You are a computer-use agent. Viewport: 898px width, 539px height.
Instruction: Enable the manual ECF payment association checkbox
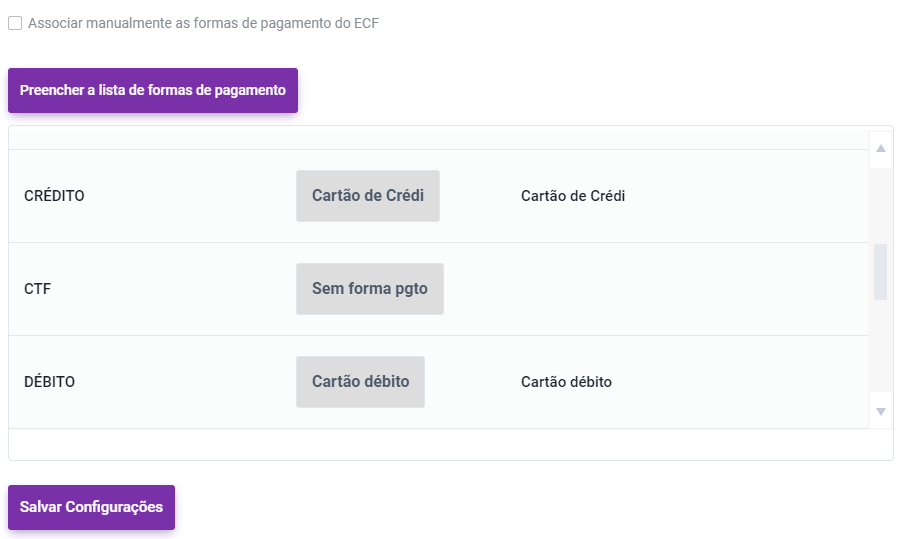coord(15,23)
